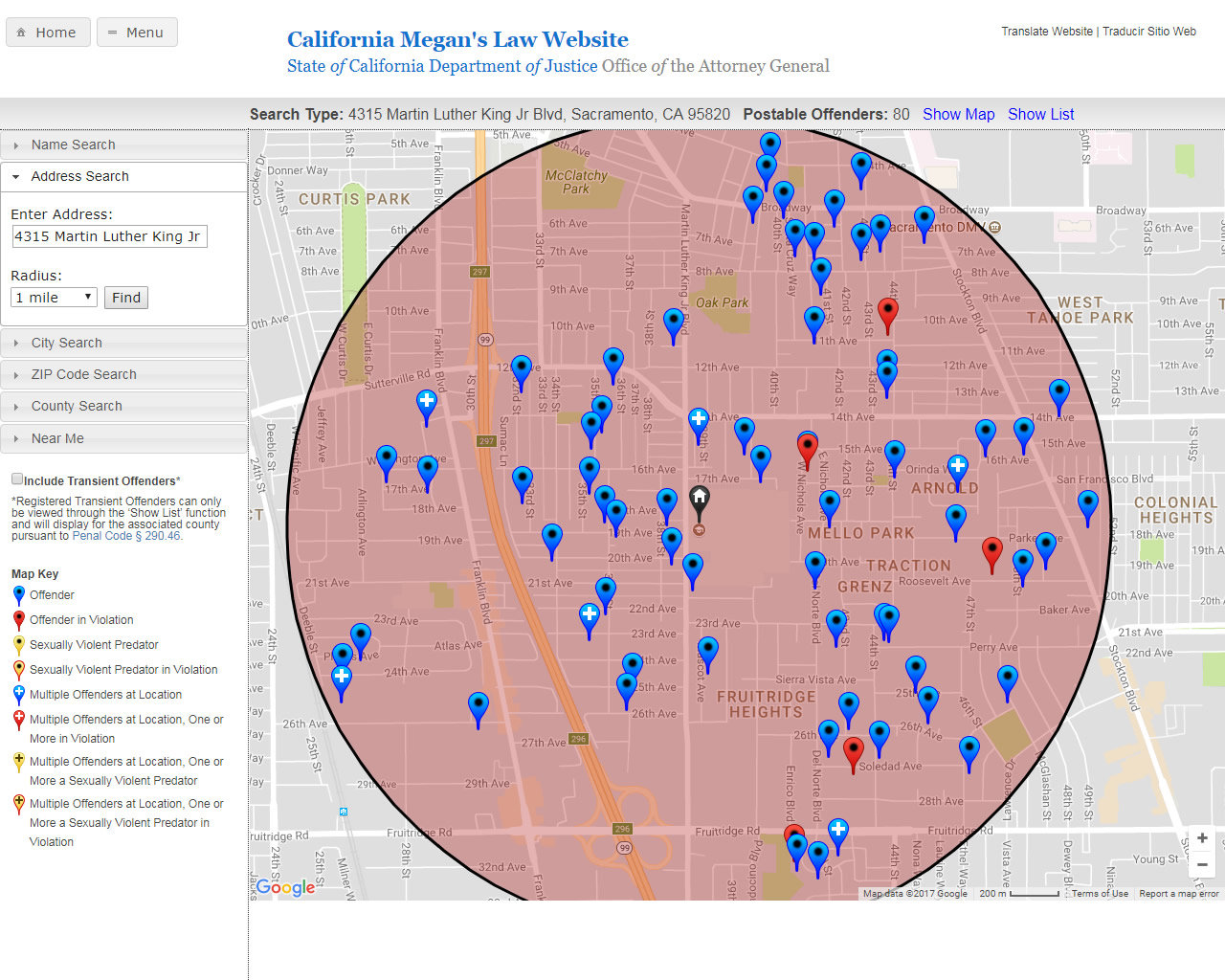Expand the Near Me section
The height and width of the screenshot is (980, 1225).
(123, 438)
